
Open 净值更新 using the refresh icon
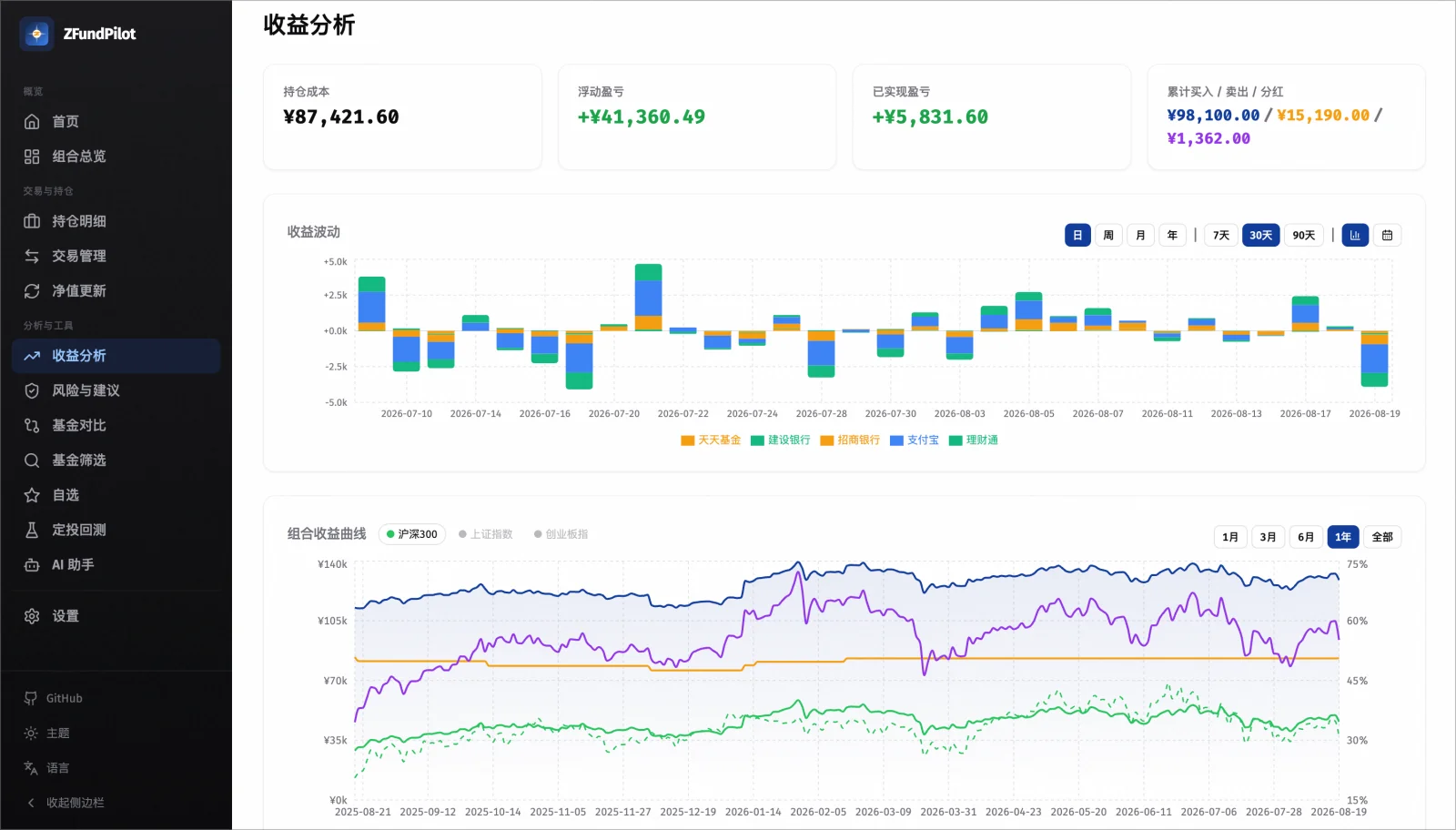pyautogui.click(x=32, y=291)
